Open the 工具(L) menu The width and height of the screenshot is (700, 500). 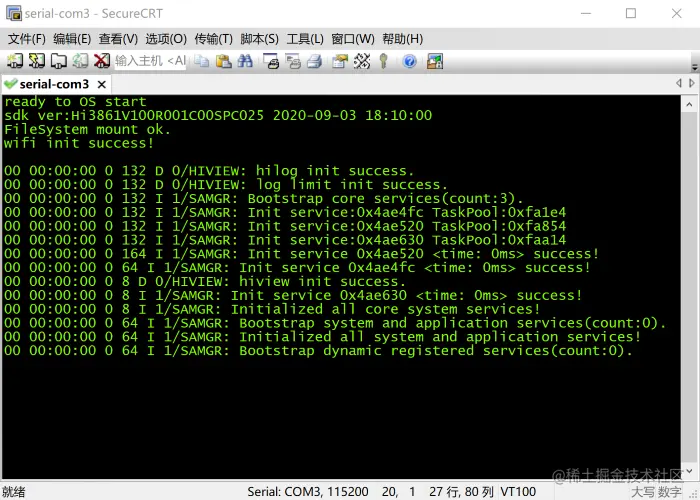(x=305, y=39)
